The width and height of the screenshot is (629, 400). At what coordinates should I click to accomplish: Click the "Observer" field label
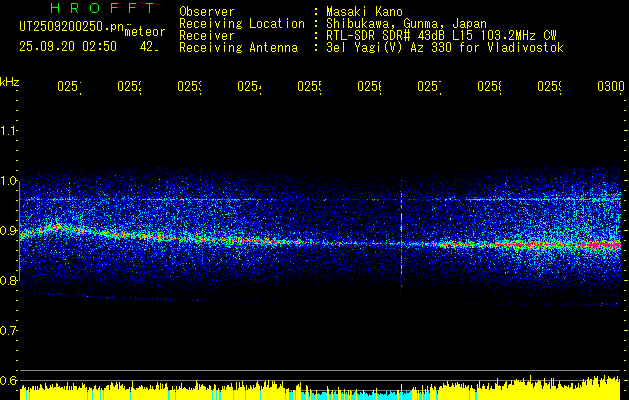207,12
